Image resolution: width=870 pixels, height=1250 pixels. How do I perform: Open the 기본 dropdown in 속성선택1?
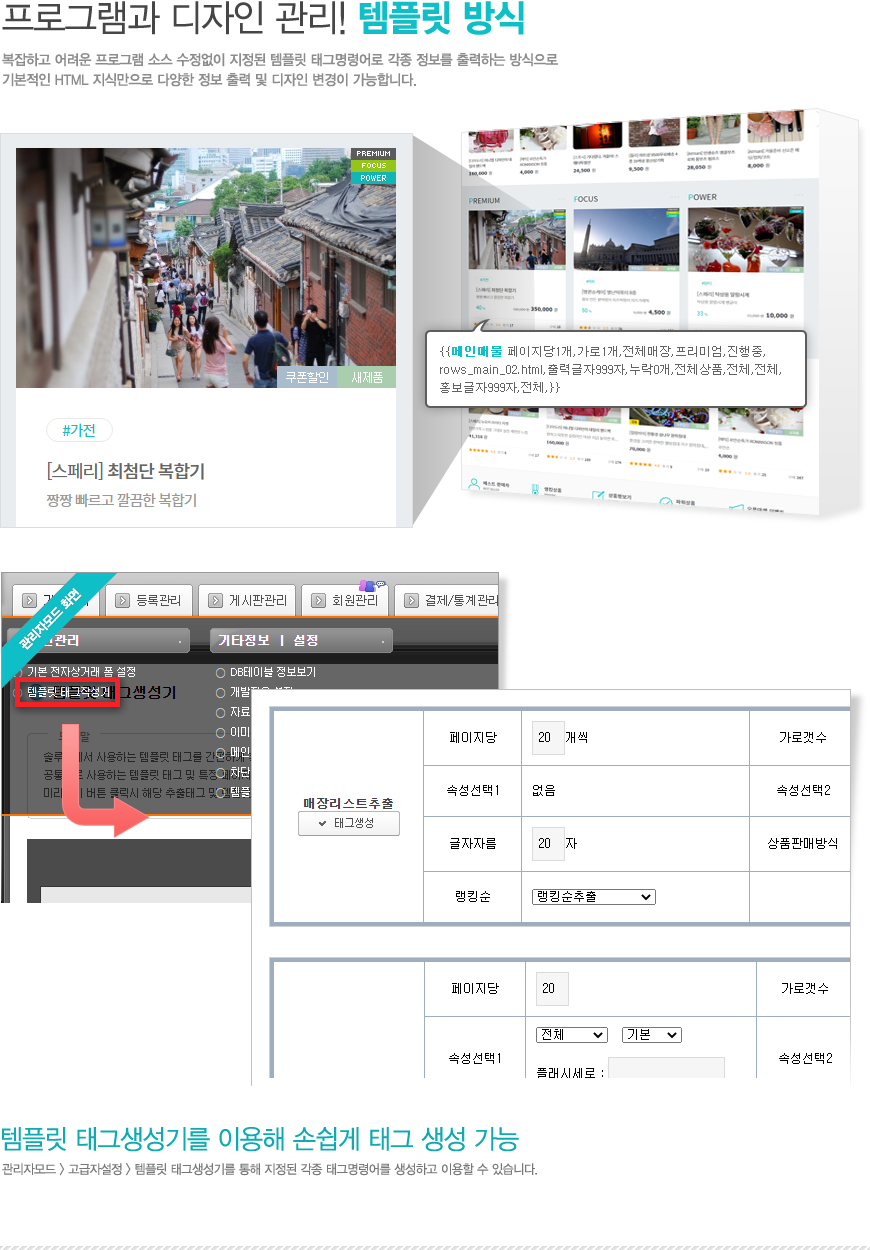651,1035
